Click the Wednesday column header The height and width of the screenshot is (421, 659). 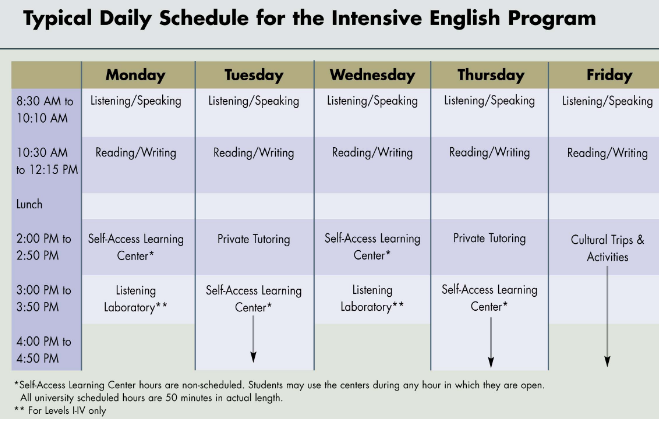click(372, 75)
